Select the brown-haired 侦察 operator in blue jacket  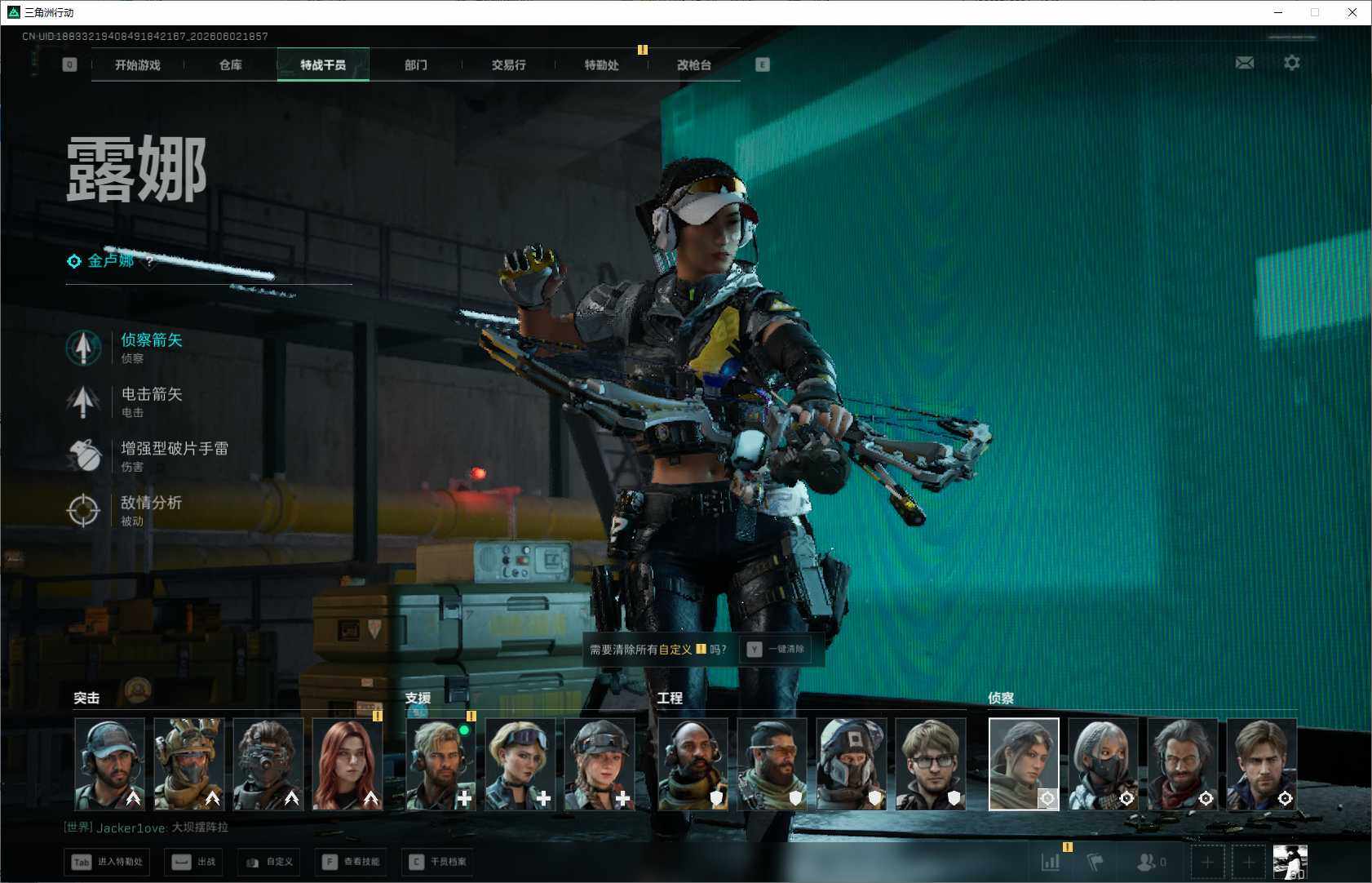point(1261,764)
